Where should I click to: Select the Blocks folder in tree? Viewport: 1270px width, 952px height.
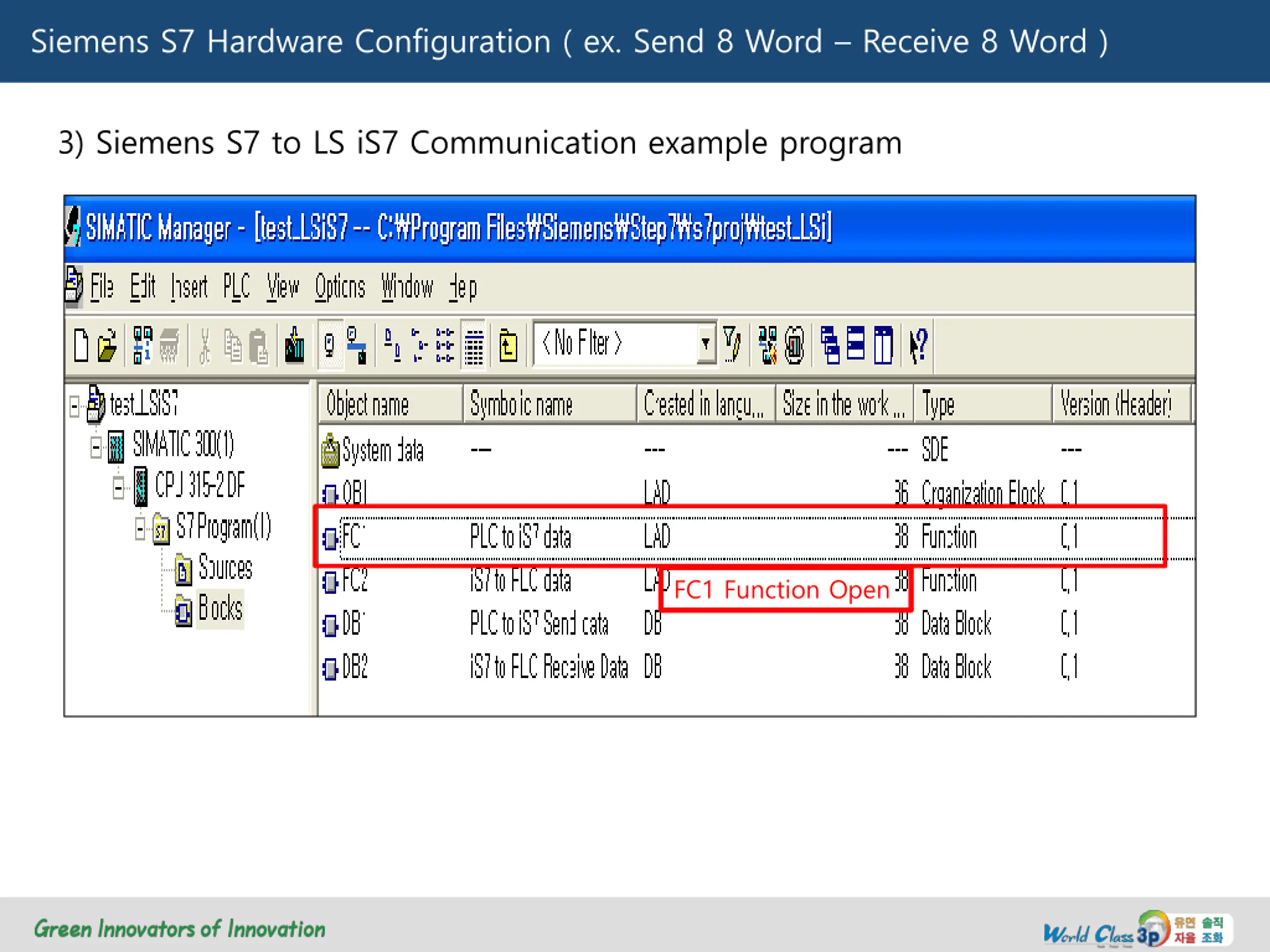click(220, 608)
